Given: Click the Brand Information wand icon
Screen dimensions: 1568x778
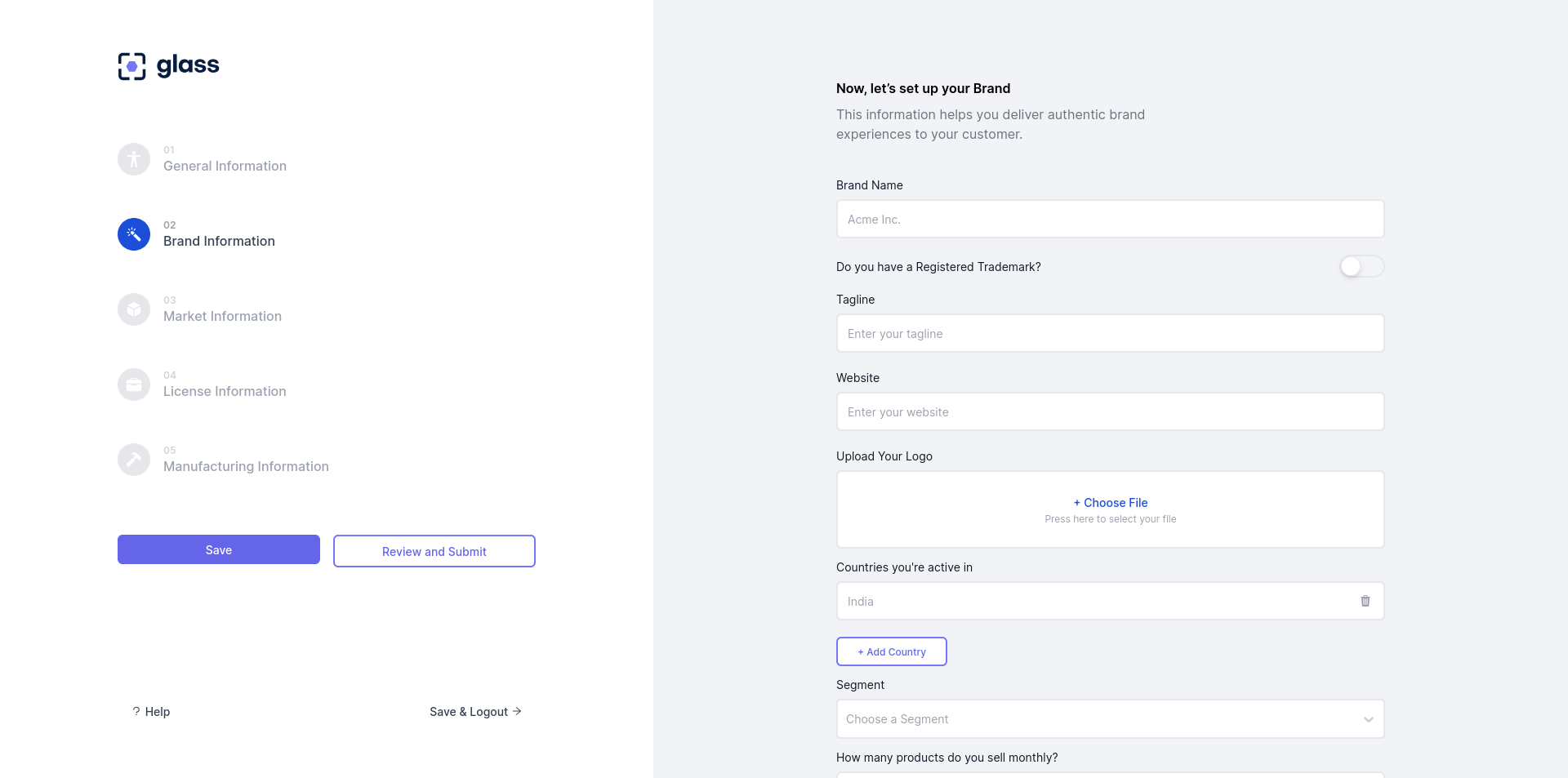Looking at the screenshot, I should click(134, 234).
